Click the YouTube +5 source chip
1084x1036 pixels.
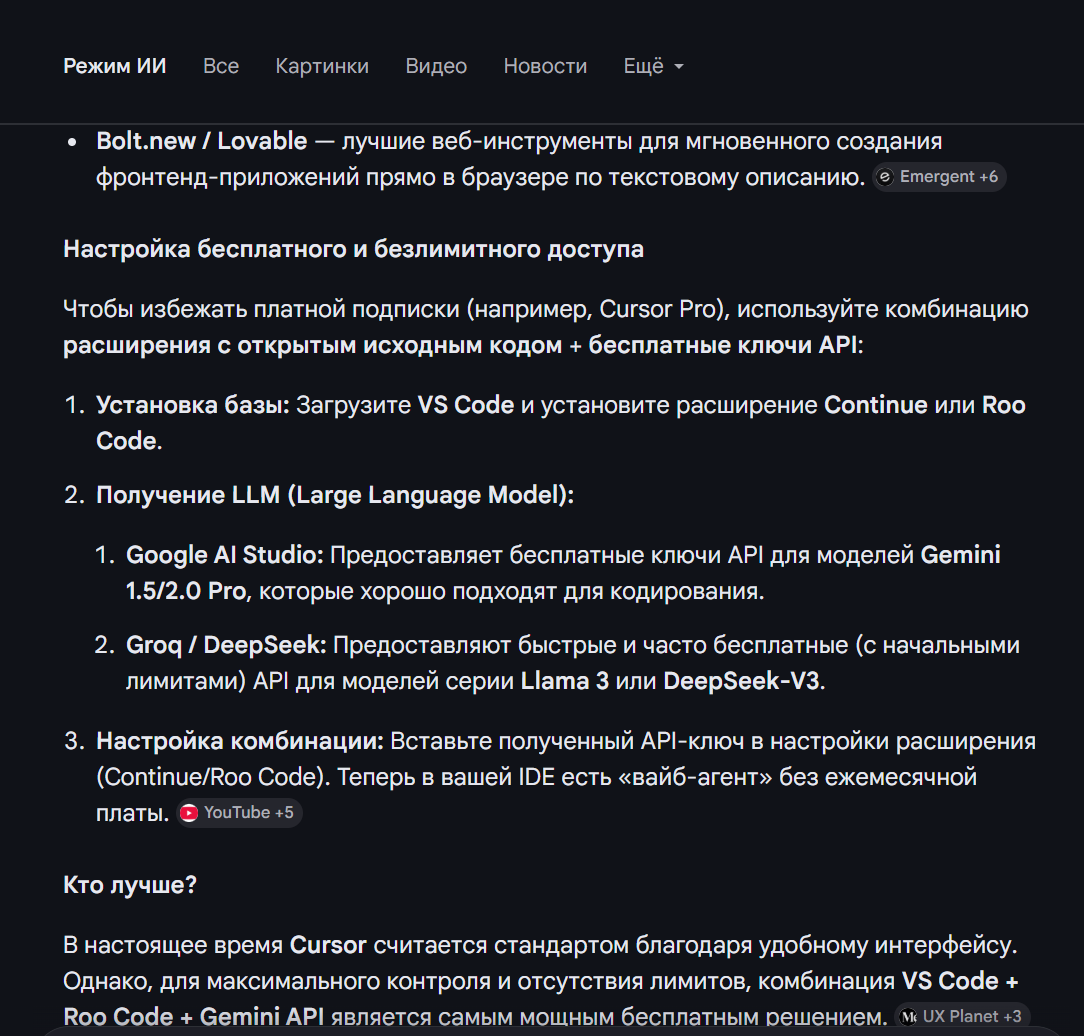[x=239, y=813]
